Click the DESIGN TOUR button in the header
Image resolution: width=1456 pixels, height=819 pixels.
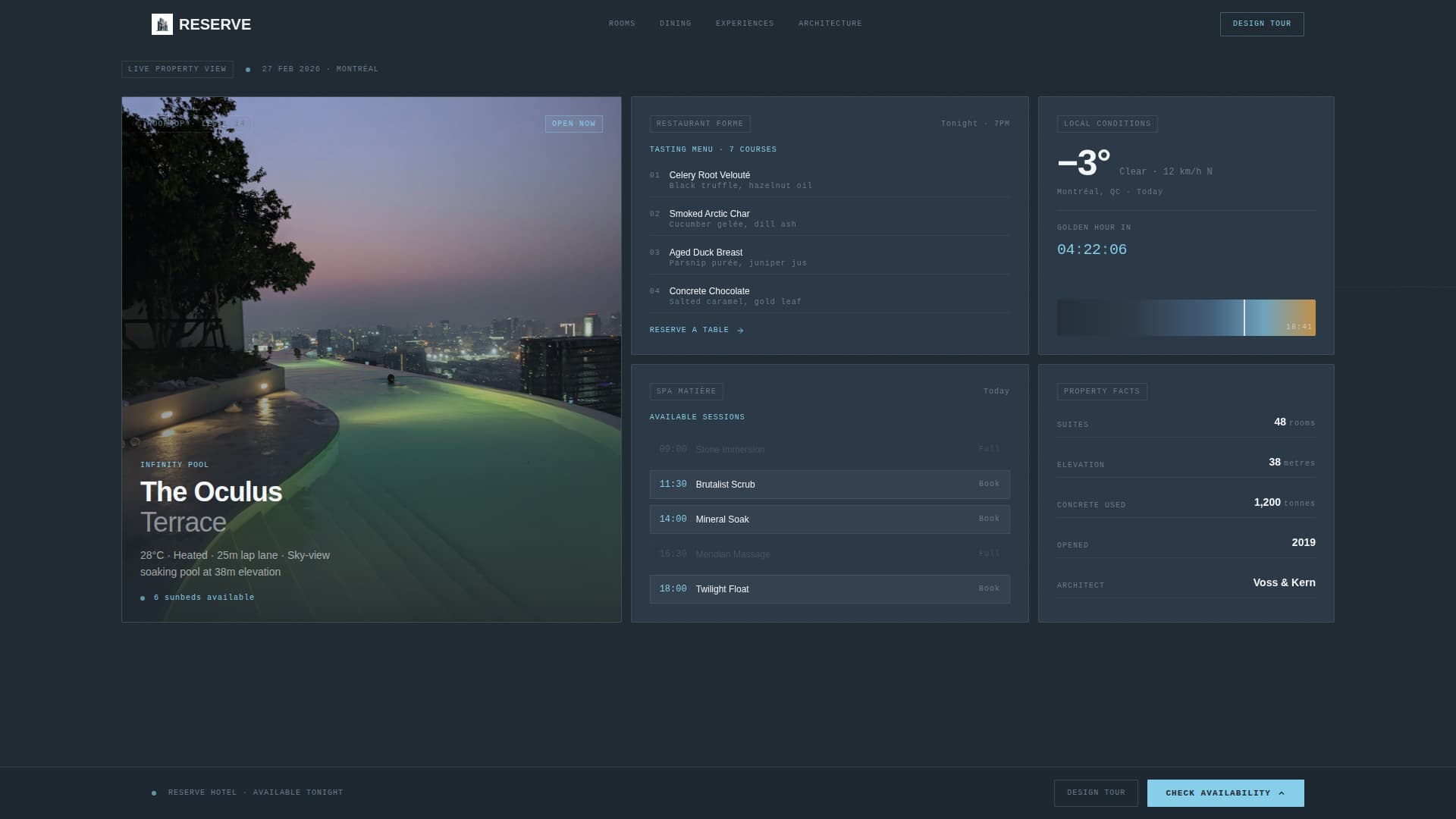pyautogui.click(x=1261, y=24)
